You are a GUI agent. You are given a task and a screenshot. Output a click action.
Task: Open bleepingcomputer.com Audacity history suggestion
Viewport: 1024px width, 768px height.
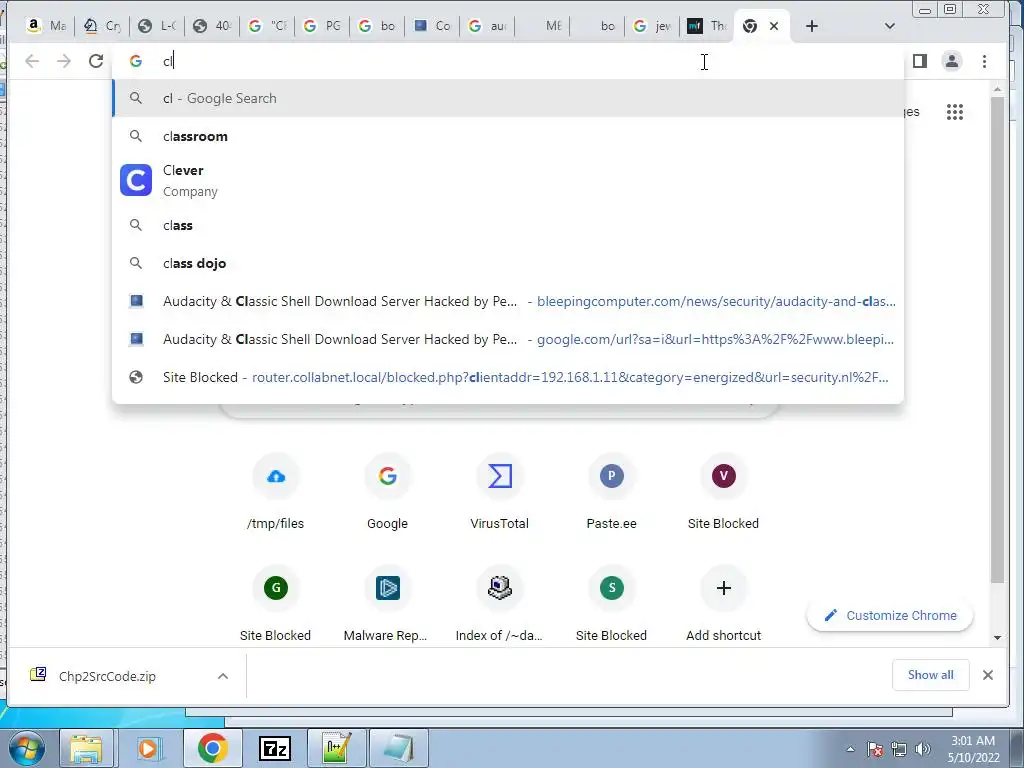click(508, 301)
